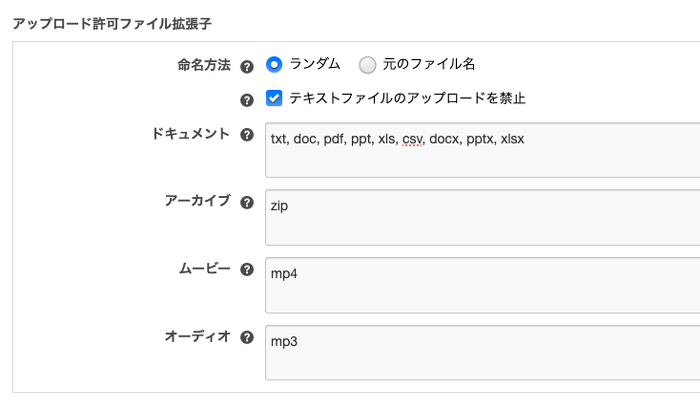
Task: Show the help icon for アーカイブ
Action: click(x=247, y=202)
